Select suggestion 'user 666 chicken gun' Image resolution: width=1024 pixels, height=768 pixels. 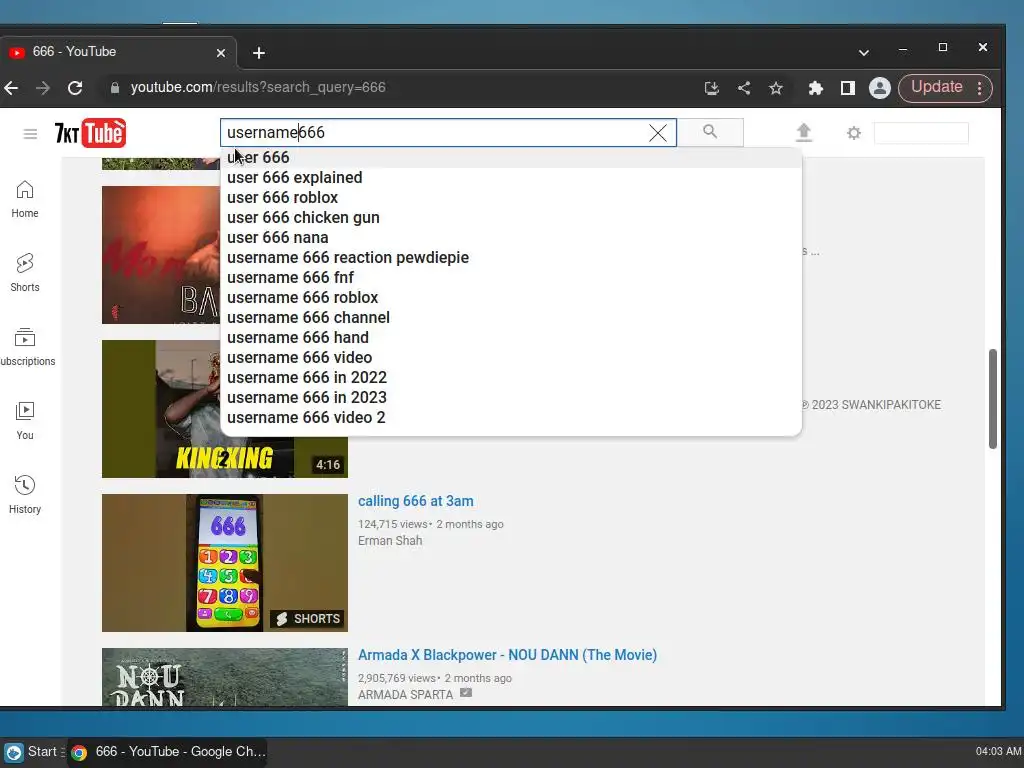[511, 217]
